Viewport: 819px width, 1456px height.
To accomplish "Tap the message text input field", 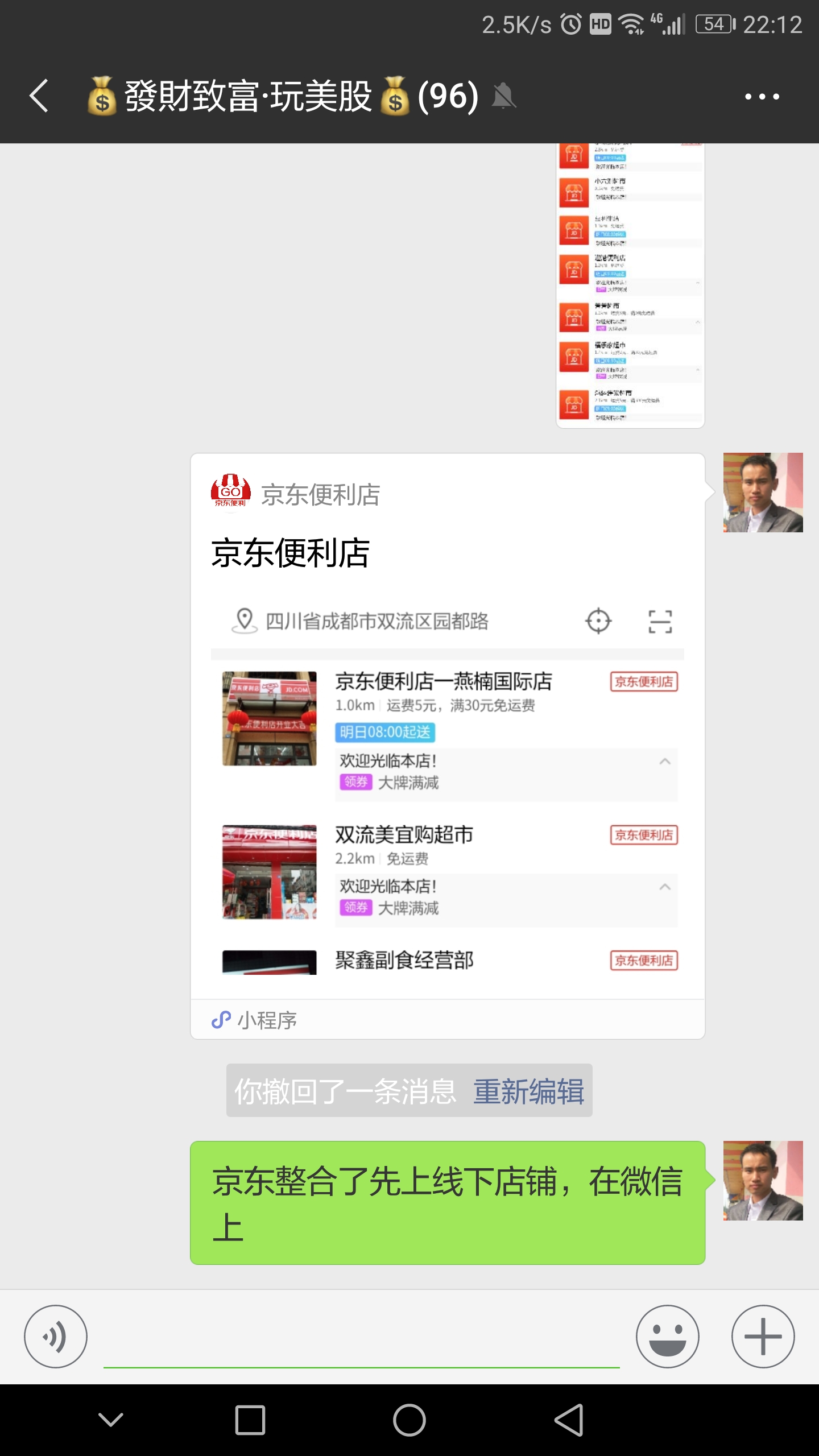I will click(362, 1337).
